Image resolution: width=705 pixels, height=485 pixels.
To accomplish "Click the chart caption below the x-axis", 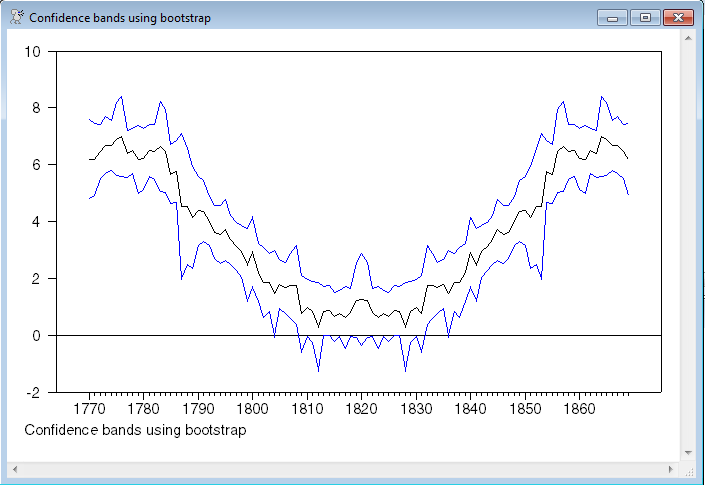I will [x=135, y=431].
